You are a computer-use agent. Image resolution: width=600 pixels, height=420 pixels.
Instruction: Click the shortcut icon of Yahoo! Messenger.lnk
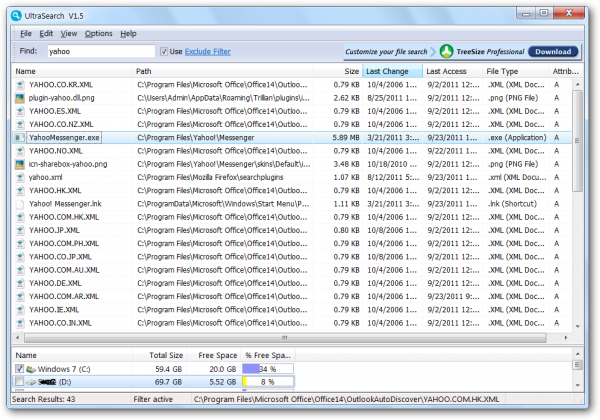coord(20,204)
